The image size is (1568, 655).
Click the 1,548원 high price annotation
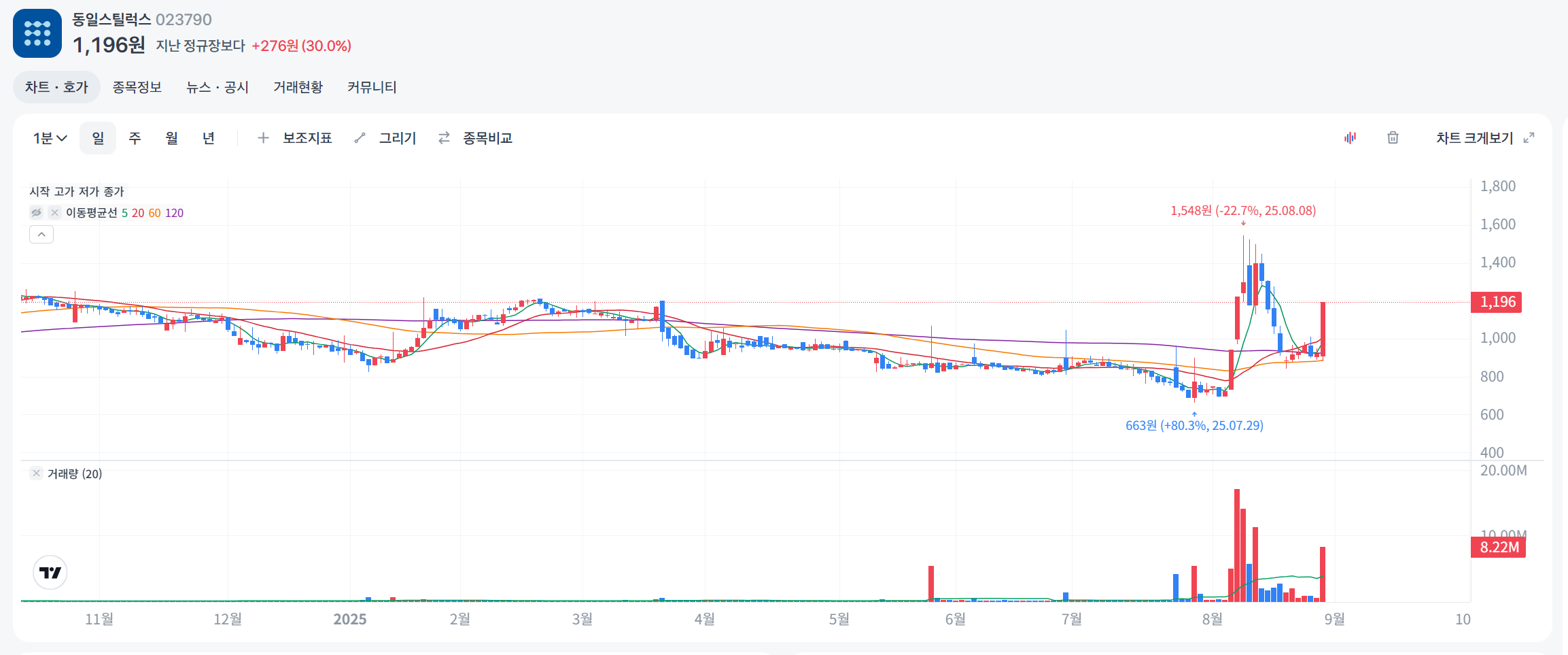(x=1243, y=211)
